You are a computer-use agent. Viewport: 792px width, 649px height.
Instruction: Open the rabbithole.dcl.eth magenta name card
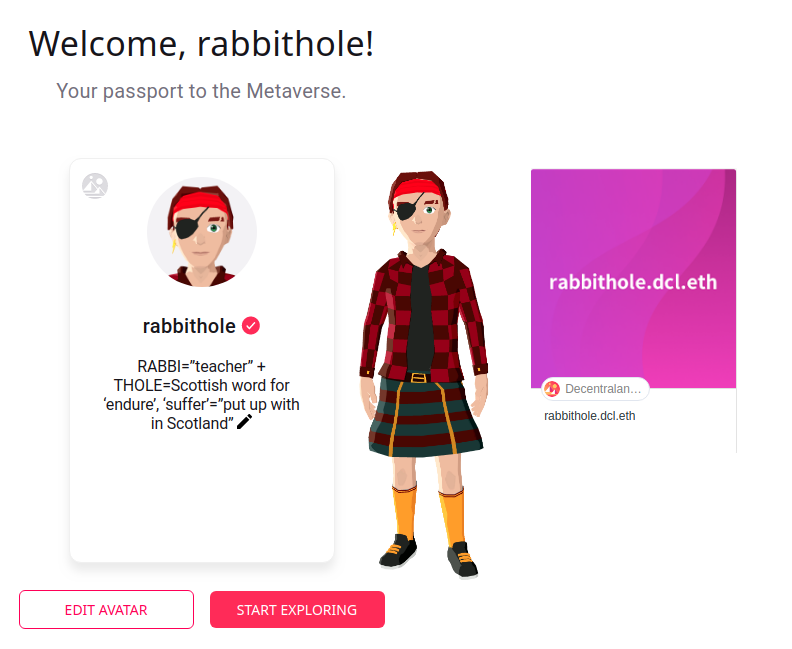point(633,278)
